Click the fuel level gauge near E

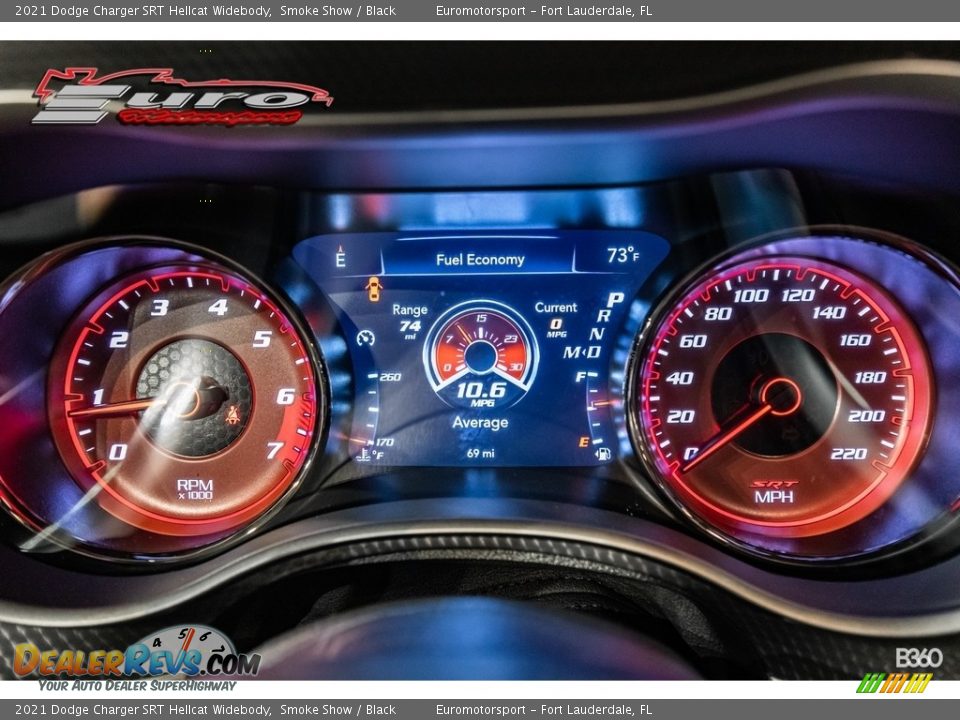pyautogui.click(x=583, y=441)
